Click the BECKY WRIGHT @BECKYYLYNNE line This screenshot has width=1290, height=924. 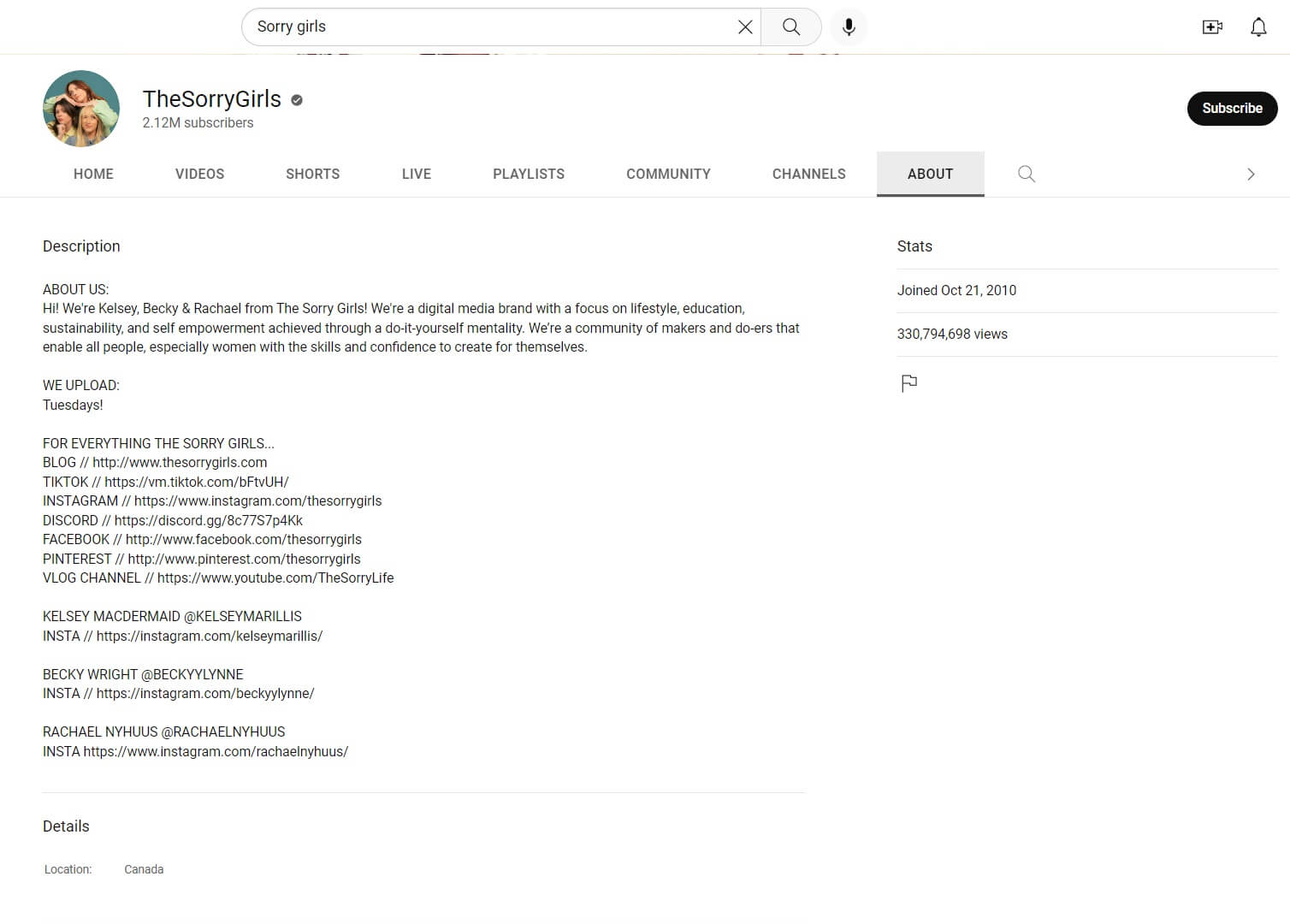[x=143, y=675]
